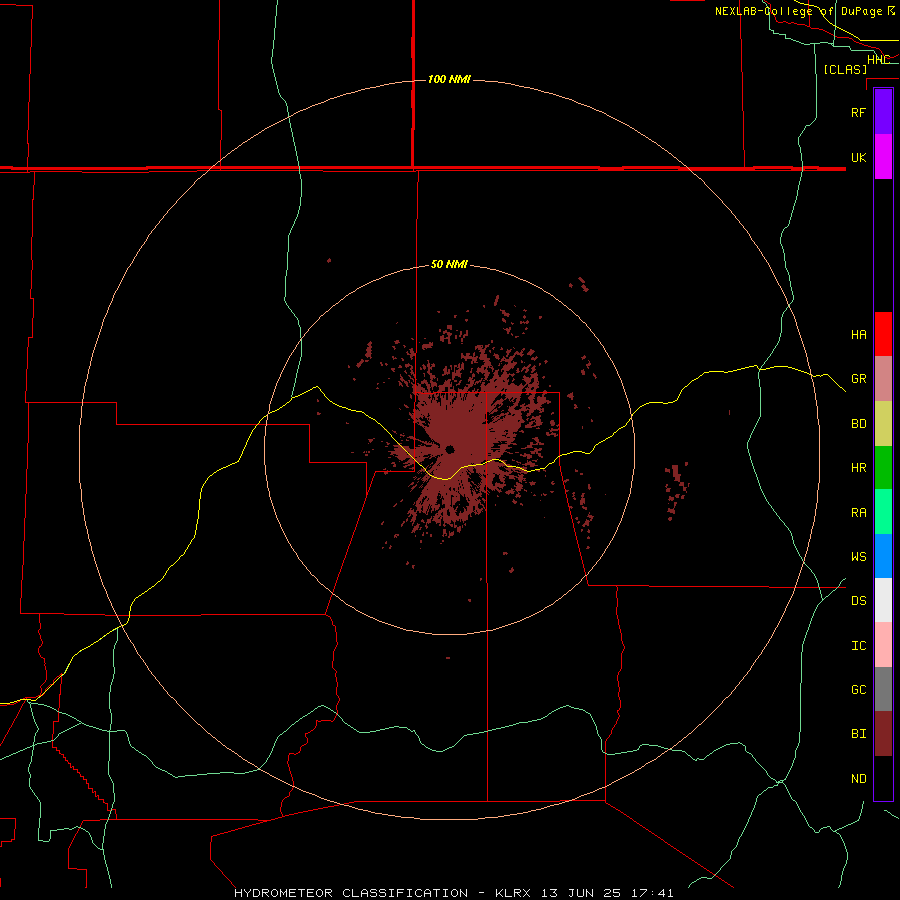Click the ND black legend swatch
Image resolution: width=900 pixels, height=900 pixels.
(883, 778)
